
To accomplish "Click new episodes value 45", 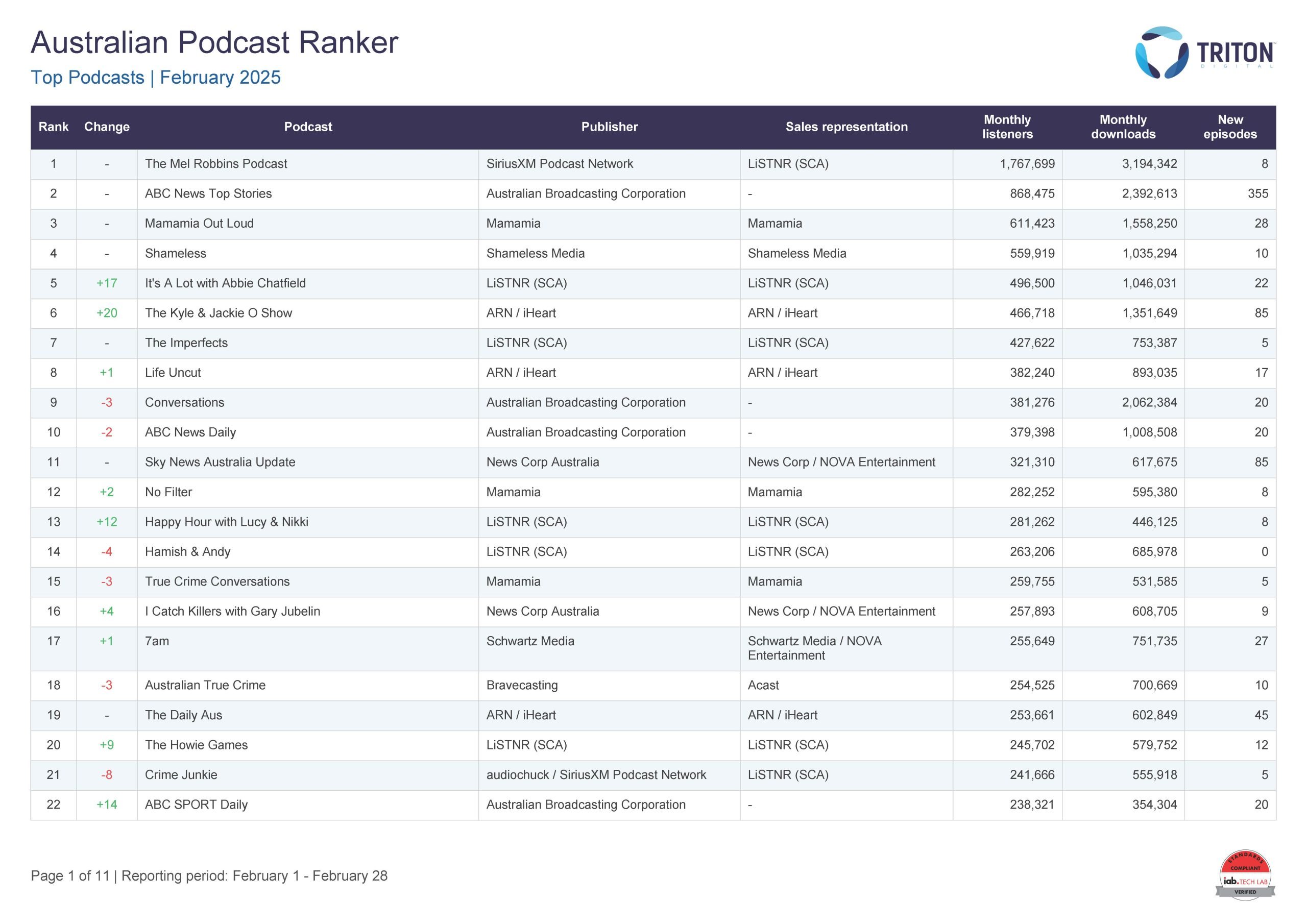I will [1262, 715].
